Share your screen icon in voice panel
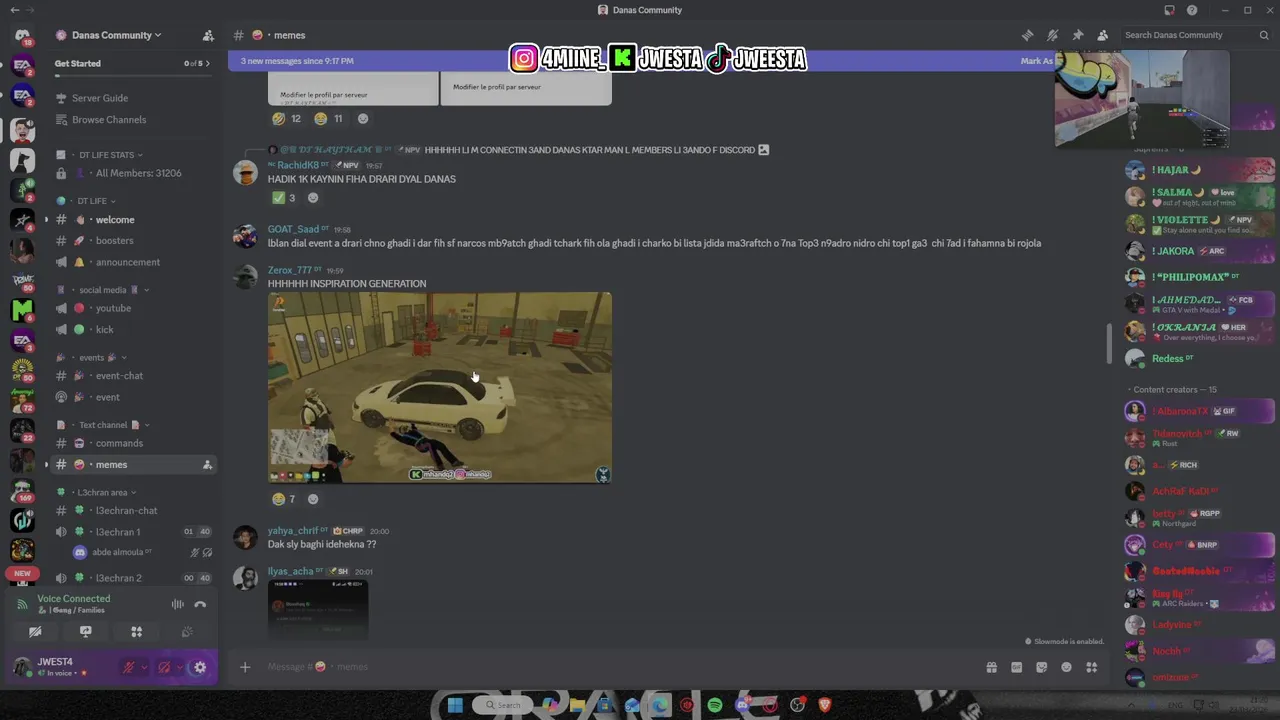Viewport: 1280px width, 720px height. coord(86,632)
